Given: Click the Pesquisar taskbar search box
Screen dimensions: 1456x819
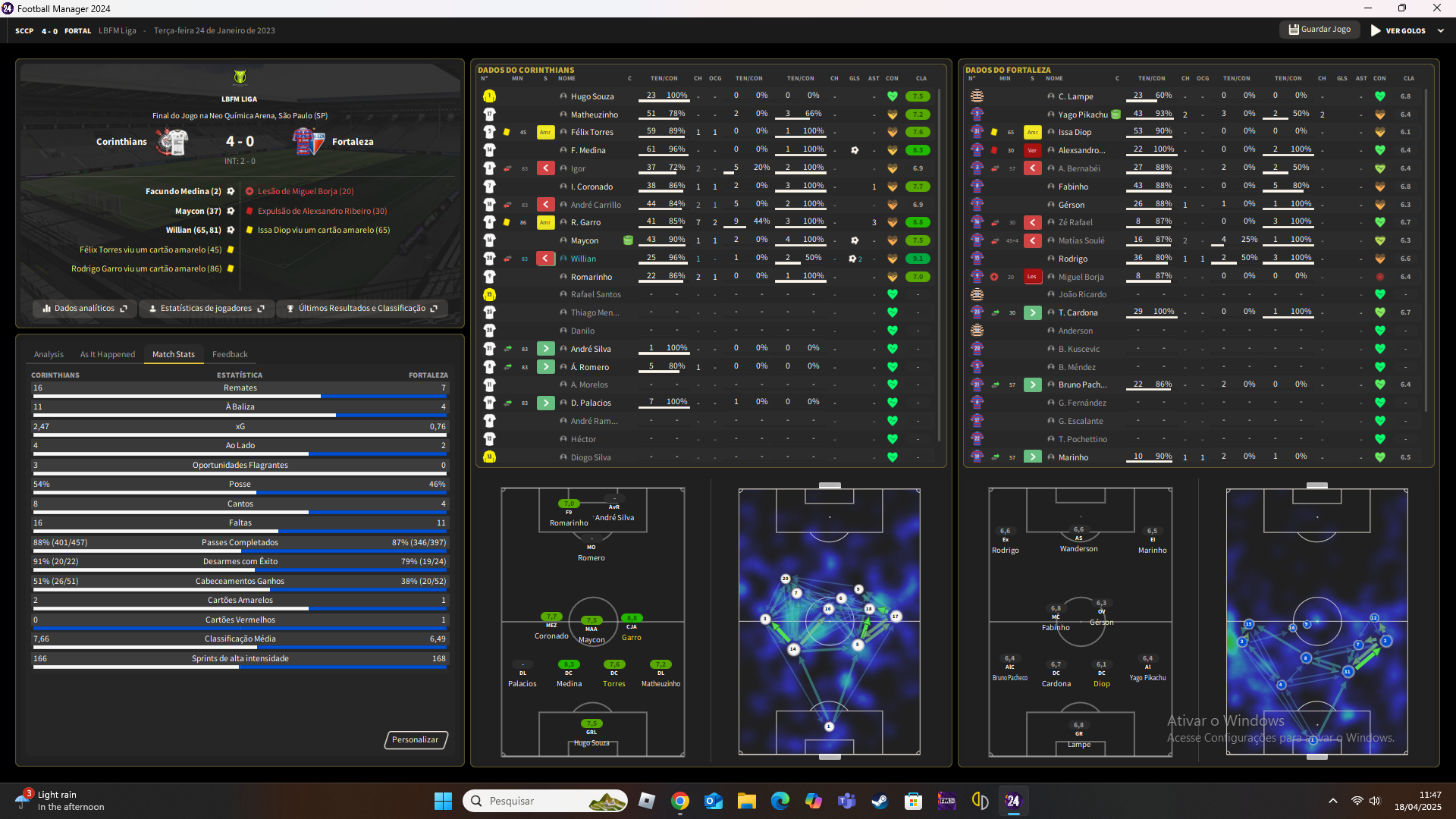Looking at the screenshot, I should 544,801.
